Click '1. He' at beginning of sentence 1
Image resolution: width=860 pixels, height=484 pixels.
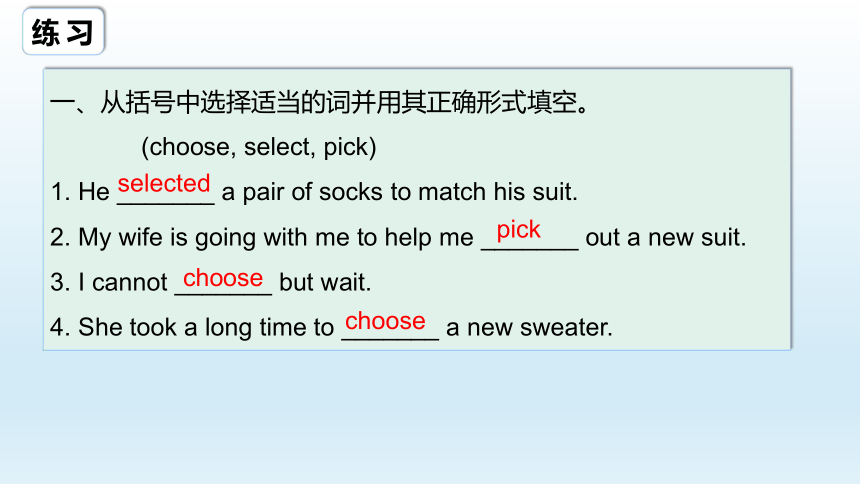pyautogui.click(x=80, y=192)
